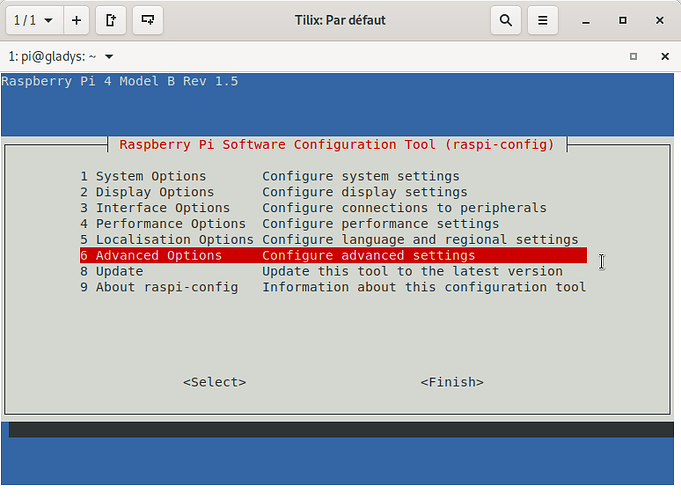Viewport: 681px width, 500px height.
Task: Click the raspi-config dialog title text
Action: click(x=337, y=145)
